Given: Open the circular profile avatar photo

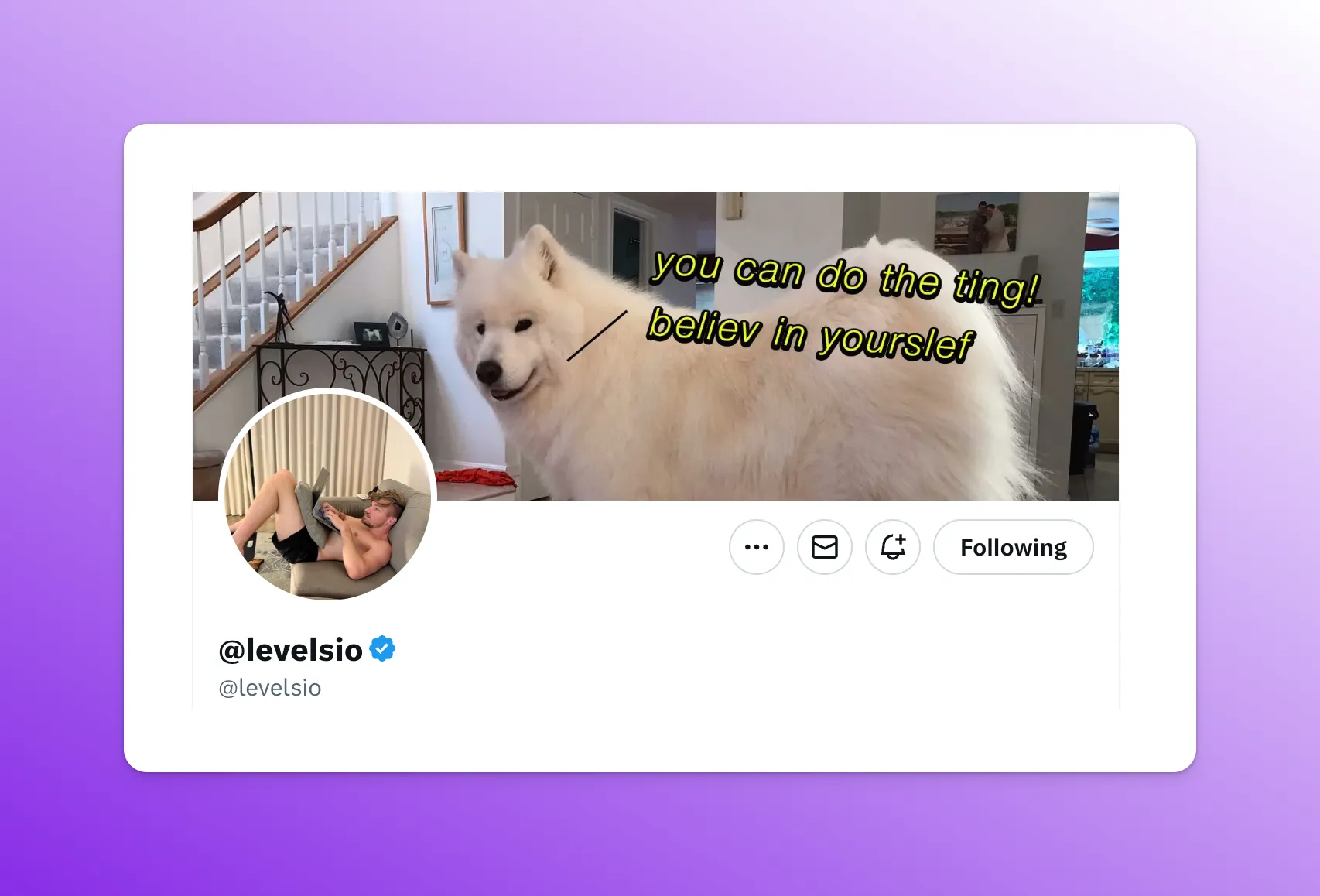Looking at the screenshot, I should tap(327, 495).
